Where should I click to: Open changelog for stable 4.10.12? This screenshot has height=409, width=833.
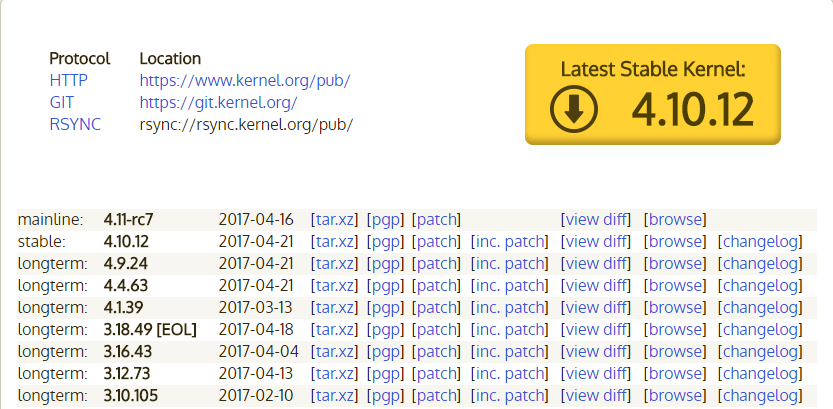[x=760, y=241]
